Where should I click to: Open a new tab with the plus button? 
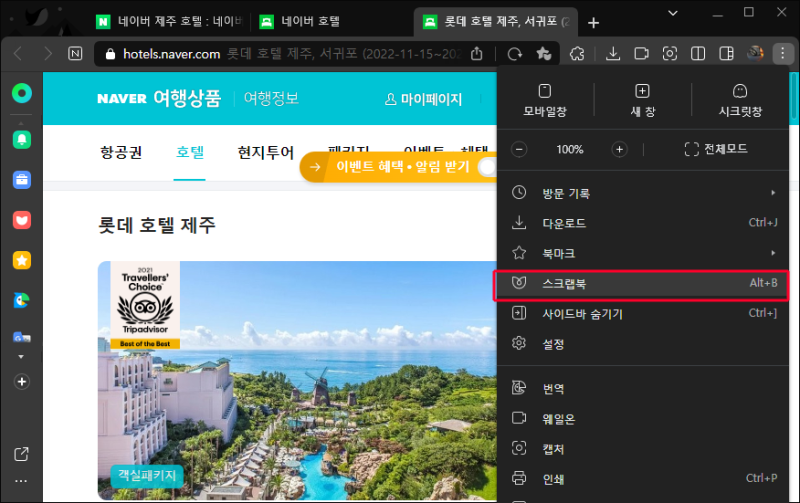[593, 22]
